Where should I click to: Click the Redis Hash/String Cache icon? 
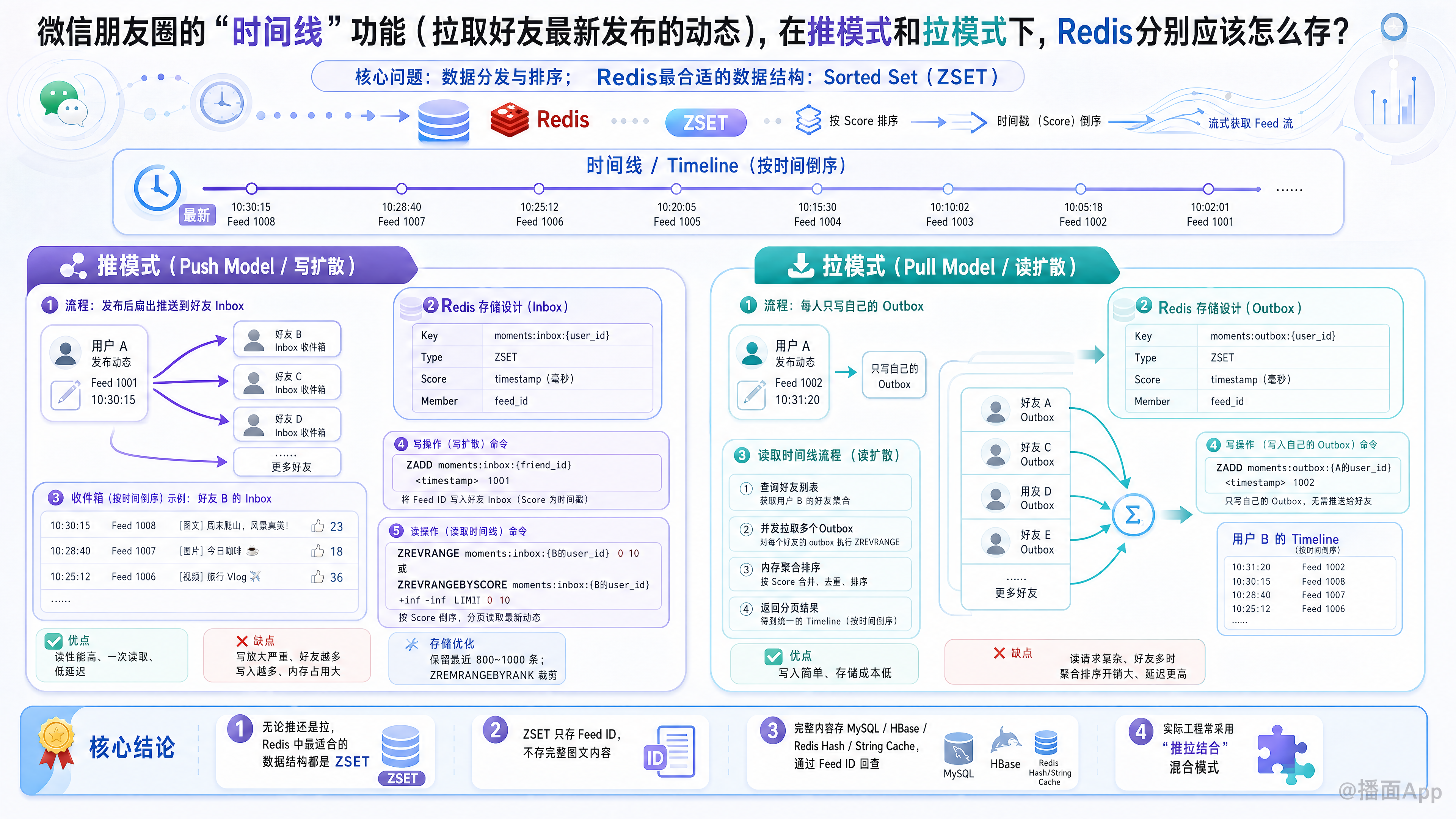1046,742
